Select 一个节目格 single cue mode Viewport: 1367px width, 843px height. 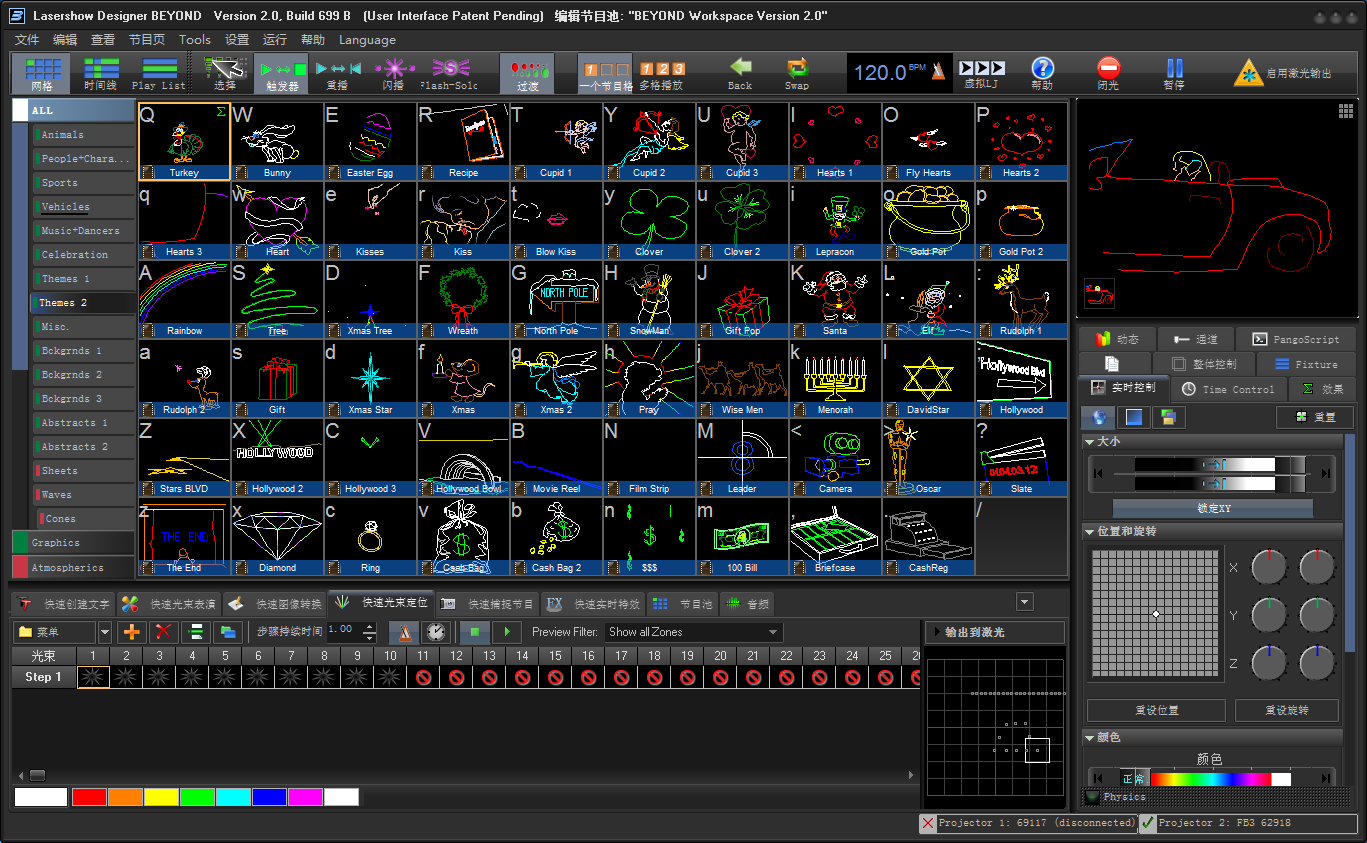click(x=606, y=74)
